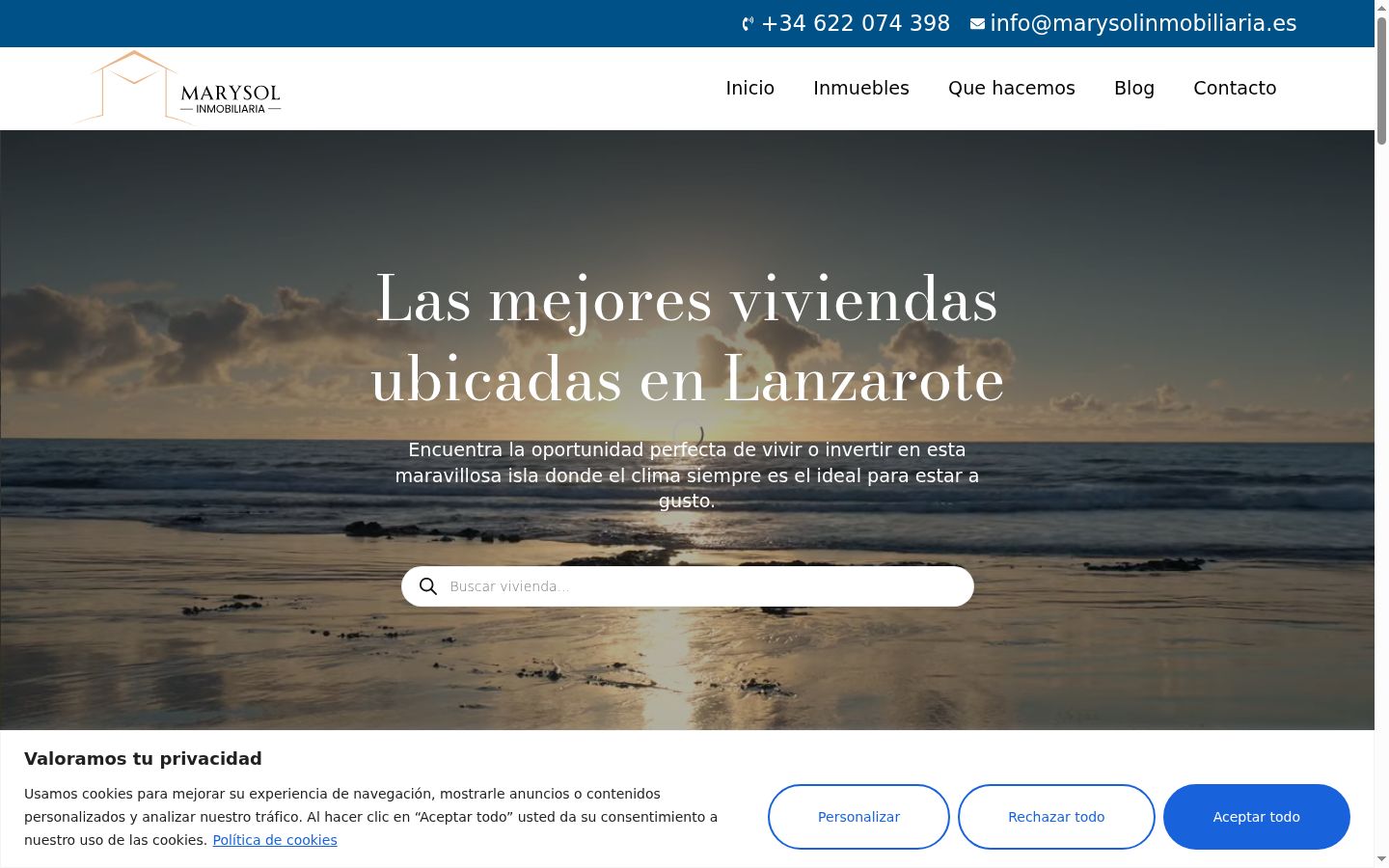Viewport: 1389px width, 868px height.
Task: Open the Que hacemos section
Action: 1012,88
